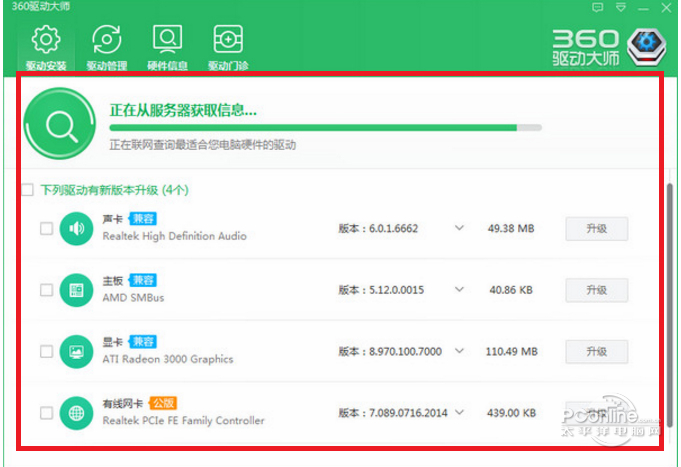Tick the AMD SMBus checkbox

(x=46, y=290)
